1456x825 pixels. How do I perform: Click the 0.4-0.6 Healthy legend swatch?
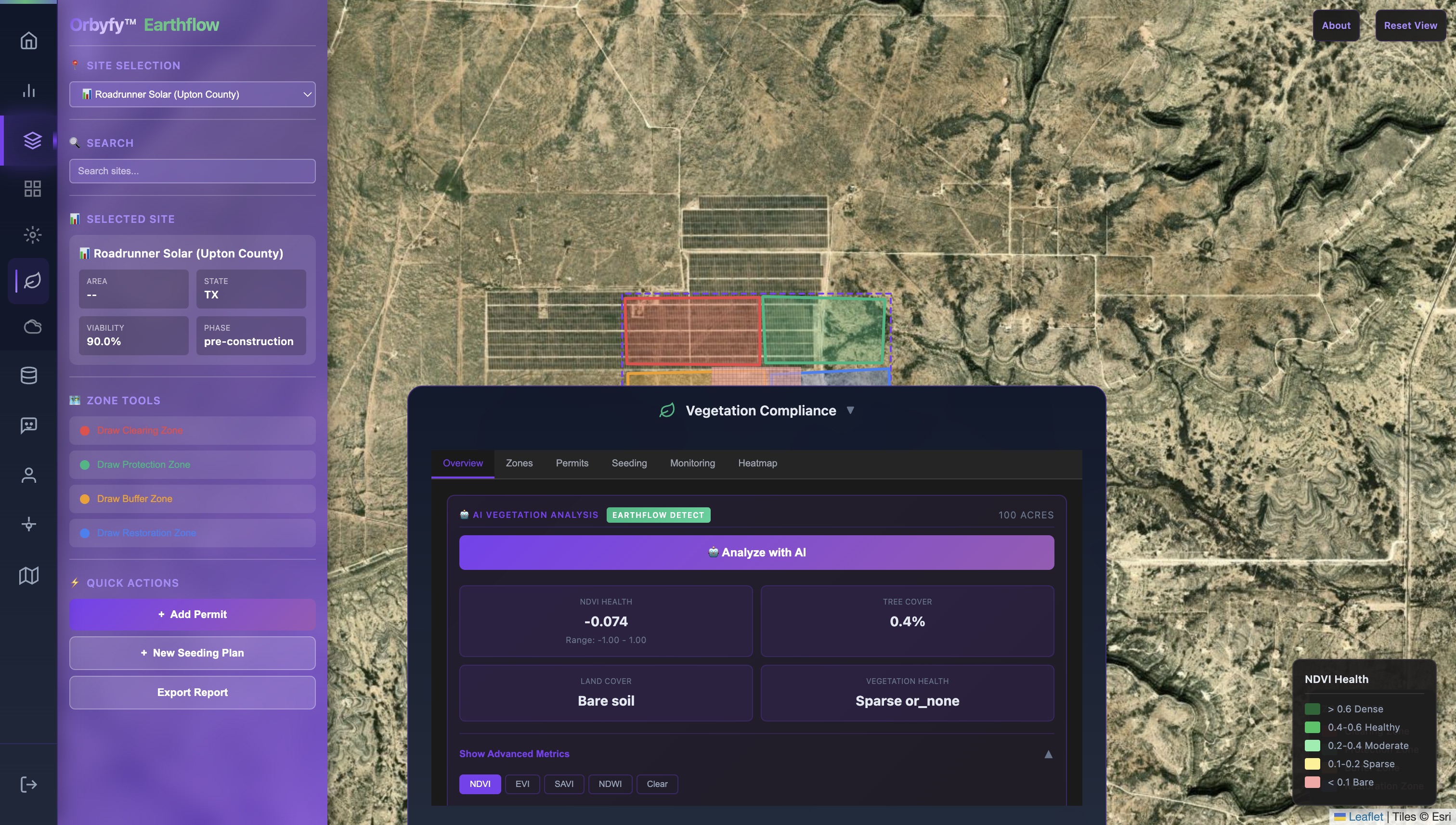[x=1312, y=727]
